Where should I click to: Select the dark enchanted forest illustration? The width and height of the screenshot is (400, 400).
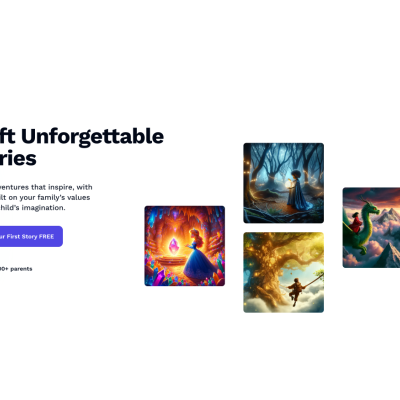coord(284,183)
